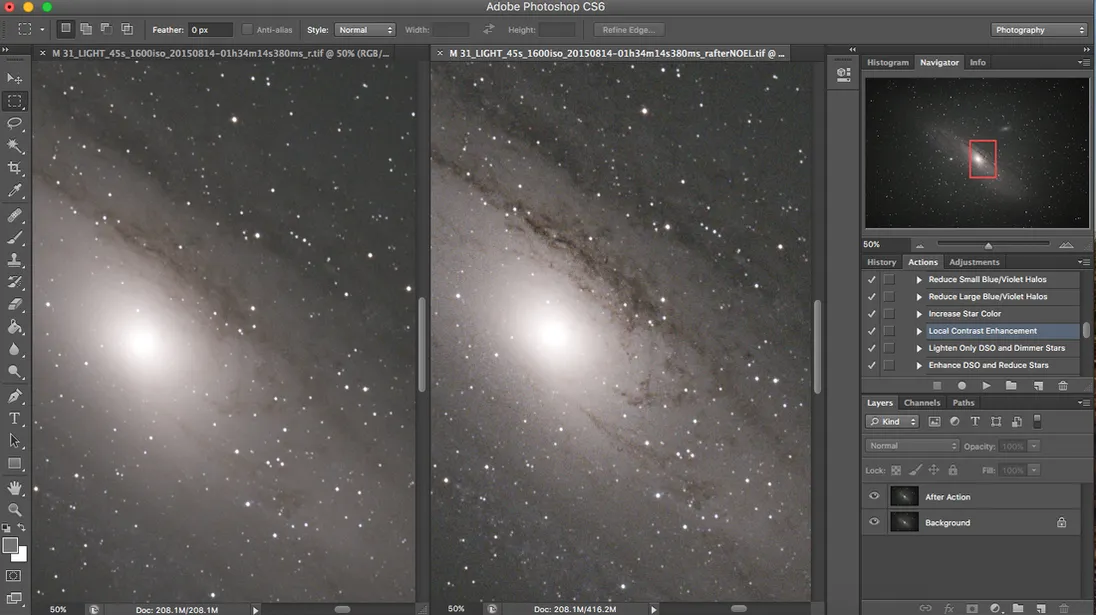This screenshot has height=615, width=1096.
Task: Toggle Quick Mask mode
Action: pyautogui.click(x=14, y=576)
